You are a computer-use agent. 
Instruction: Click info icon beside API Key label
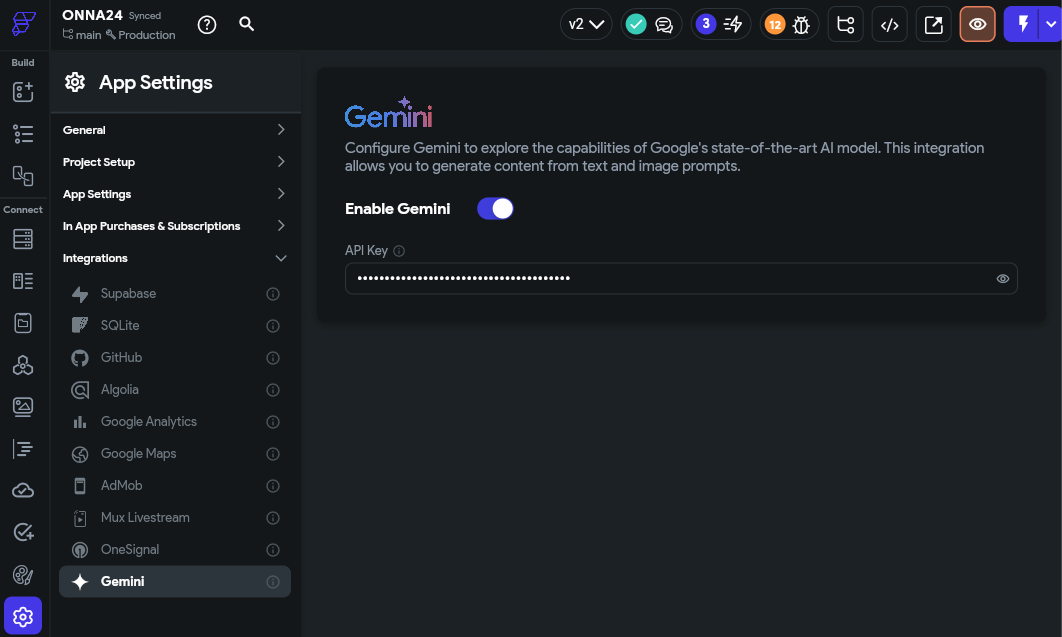click(399, 251)
